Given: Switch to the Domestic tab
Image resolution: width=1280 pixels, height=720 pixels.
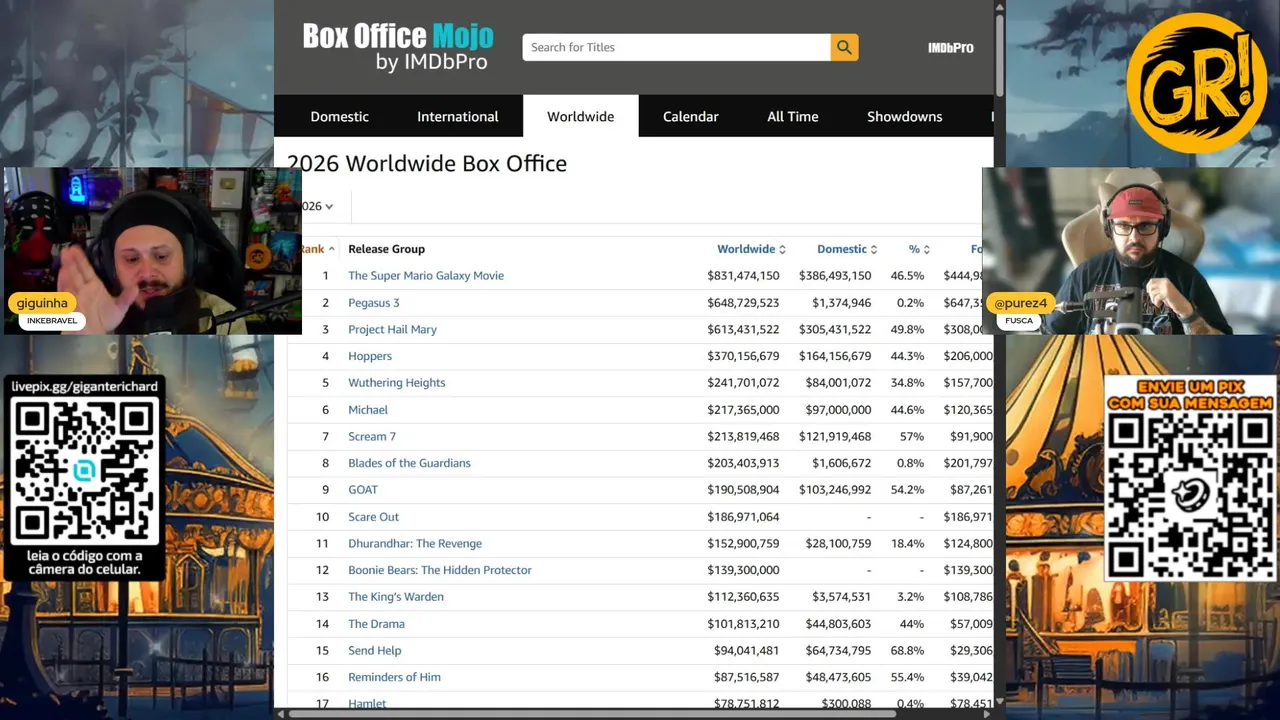Looking at the screenshot, I should click(x=339, y=116).
